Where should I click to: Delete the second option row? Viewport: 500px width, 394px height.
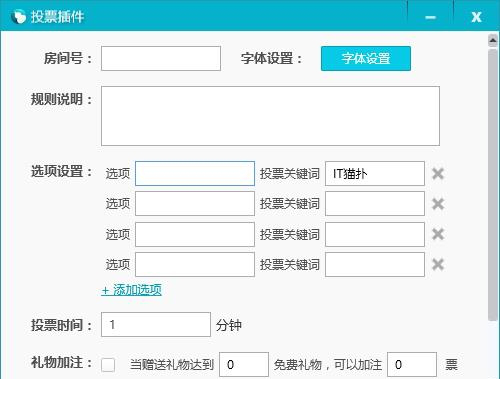click(438, 204)
